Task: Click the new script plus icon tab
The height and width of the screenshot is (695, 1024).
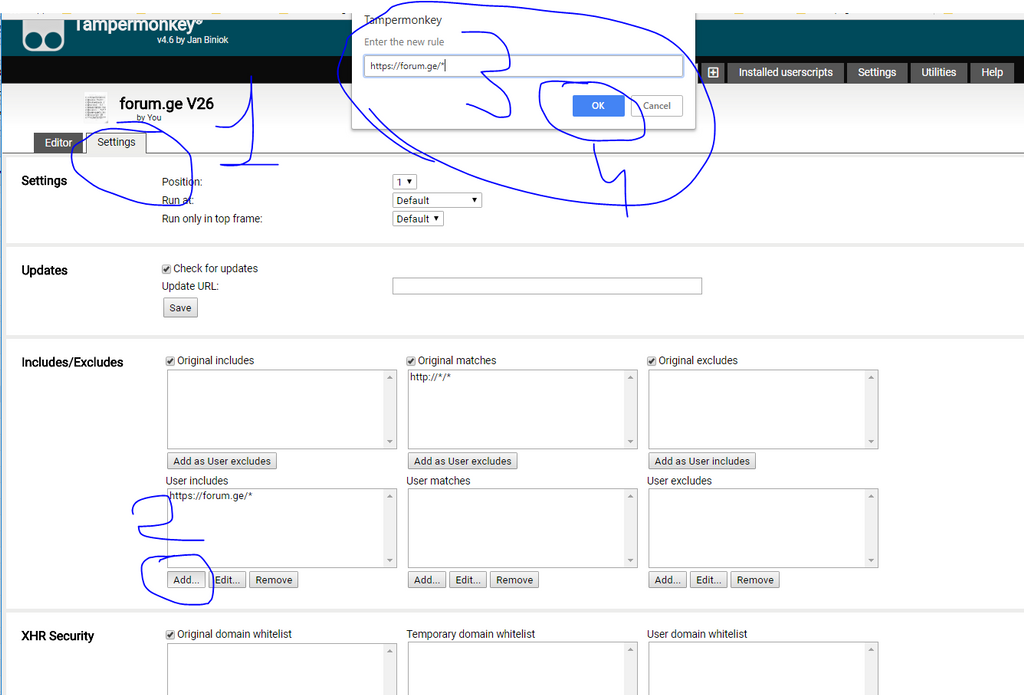Action: coord(713,73)
